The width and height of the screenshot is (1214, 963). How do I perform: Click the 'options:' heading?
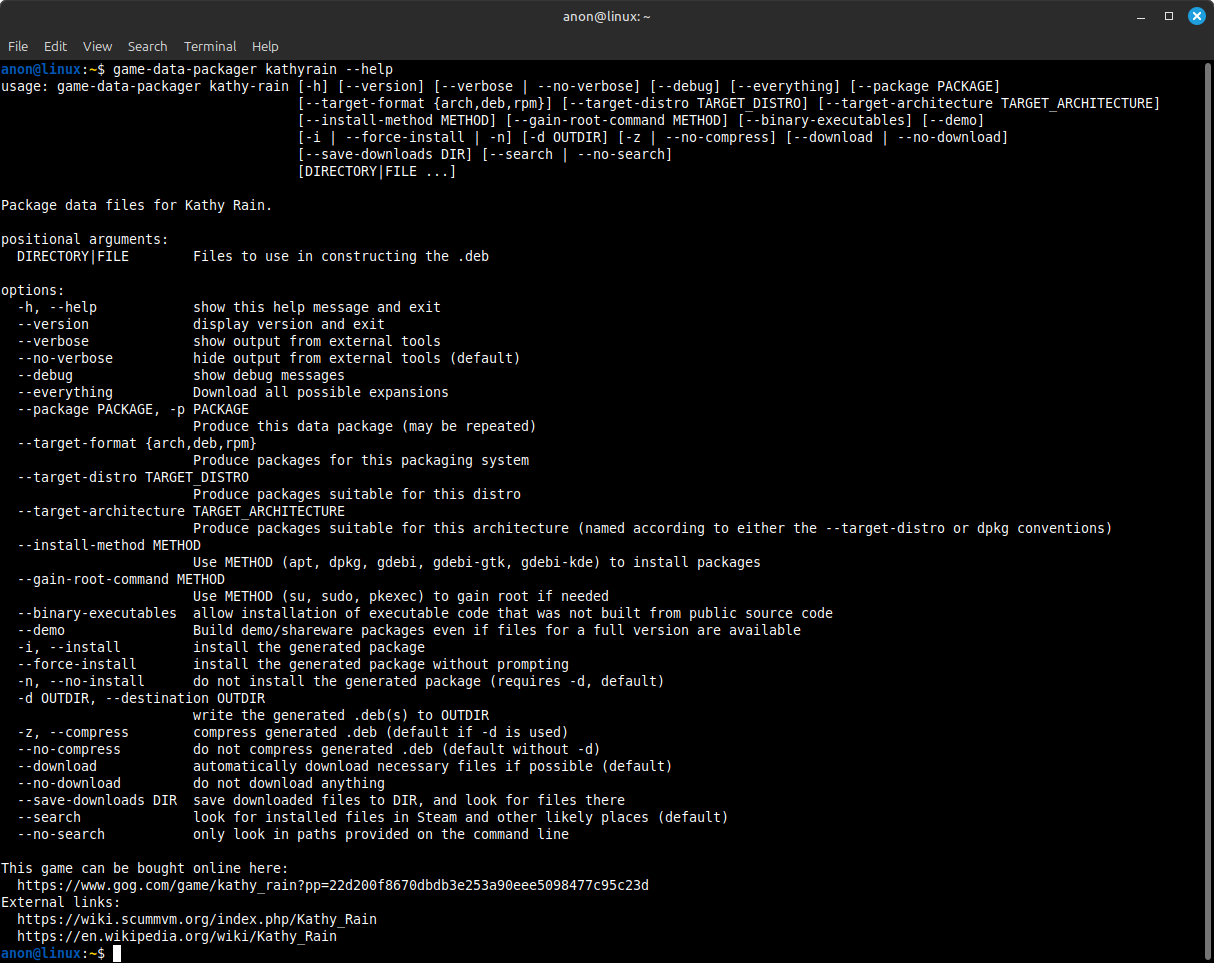[33, 290]
